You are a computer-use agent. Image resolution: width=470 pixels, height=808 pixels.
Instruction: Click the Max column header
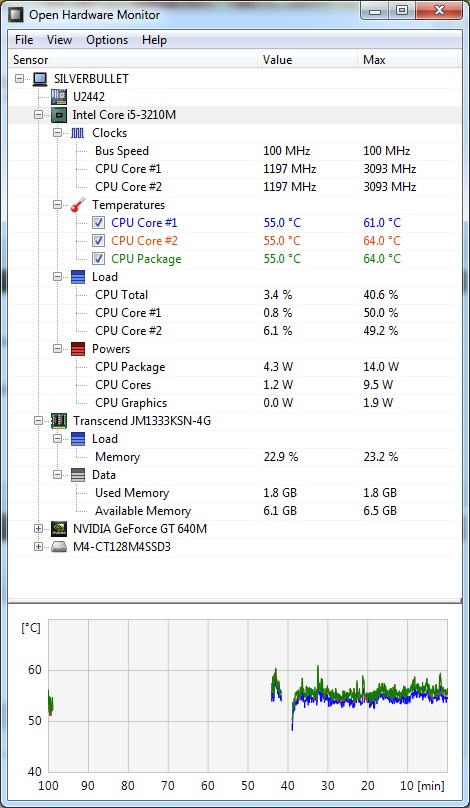[x=407, y=60]
